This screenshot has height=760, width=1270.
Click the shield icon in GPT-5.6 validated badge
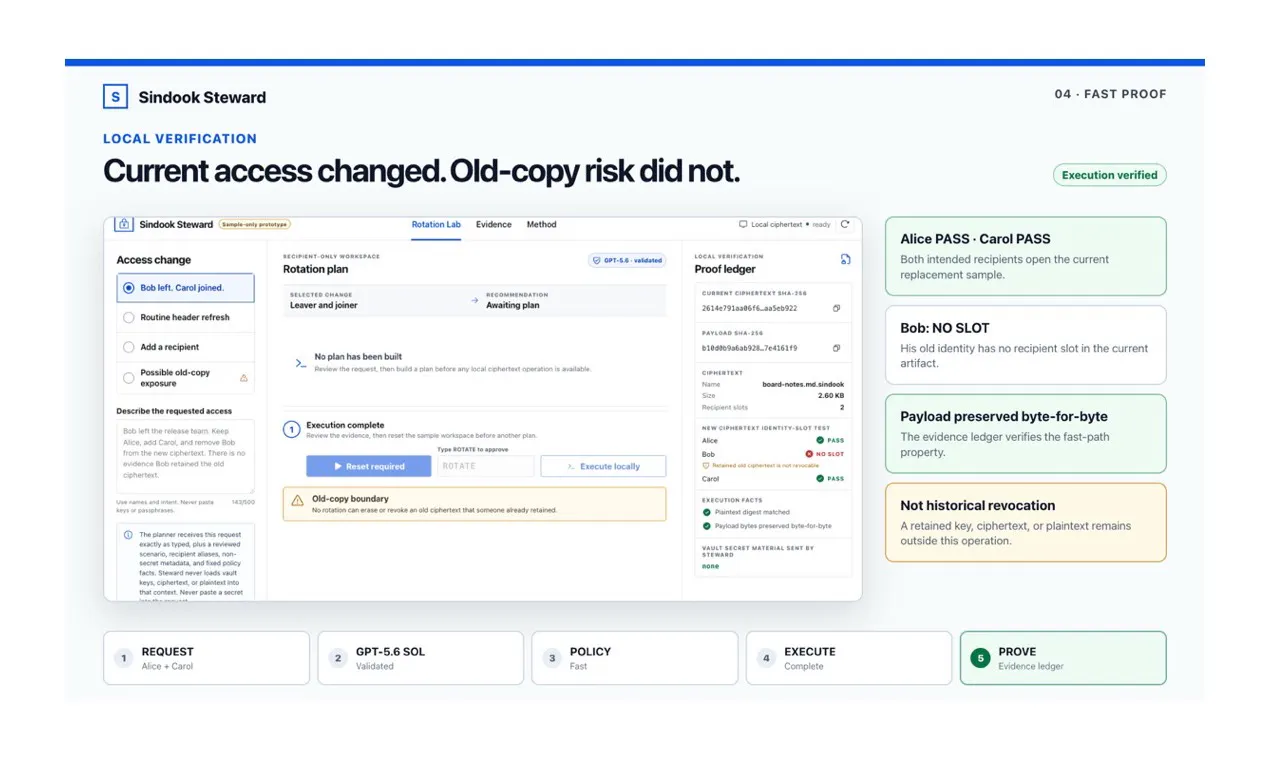(x=597, y=261)
